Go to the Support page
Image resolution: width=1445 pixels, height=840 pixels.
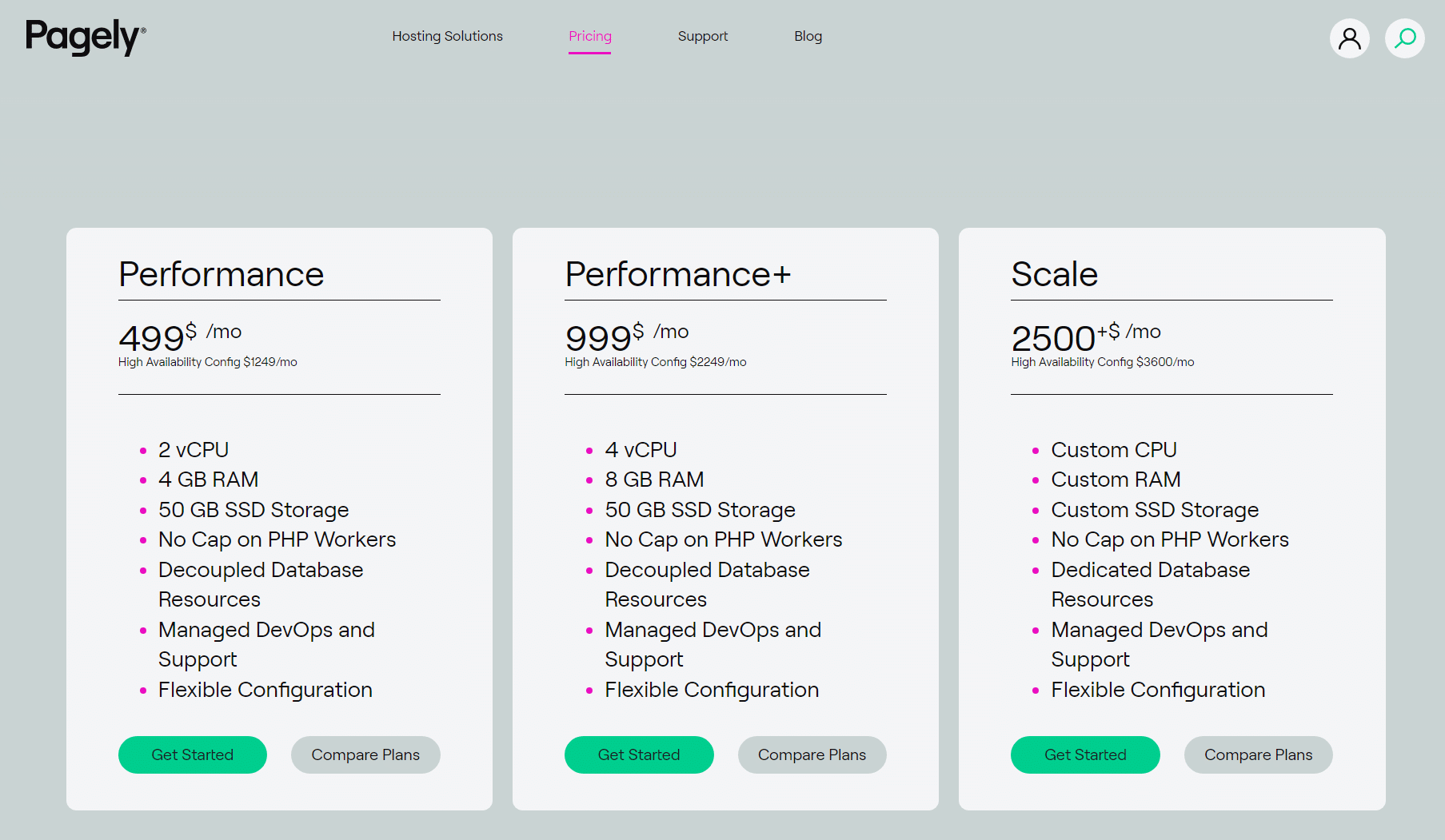pyautogui.click(x=702, y=36)
